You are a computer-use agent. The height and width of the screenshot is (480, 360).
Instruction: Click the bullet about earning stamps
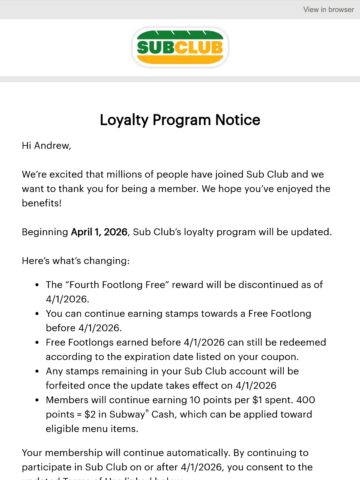[x=179, y=321]
